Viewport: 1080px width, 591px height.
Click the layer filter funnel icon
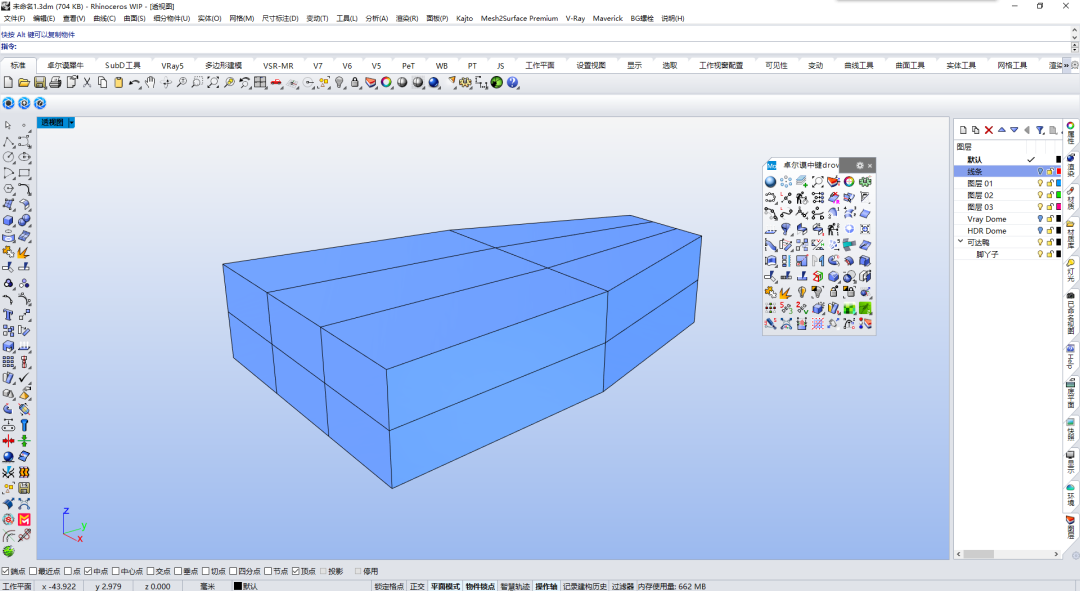pyautogui.click(x=1040, y=130)
